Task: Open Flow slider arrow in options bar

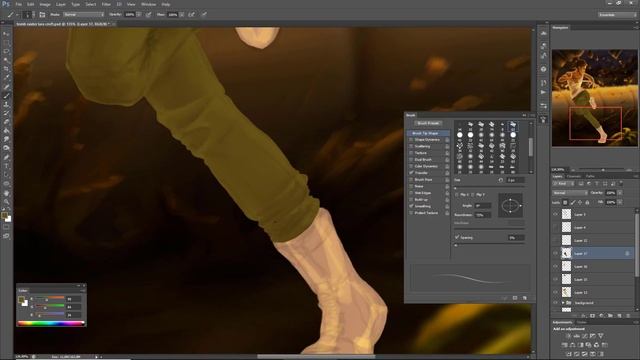Action: [182, 14]
